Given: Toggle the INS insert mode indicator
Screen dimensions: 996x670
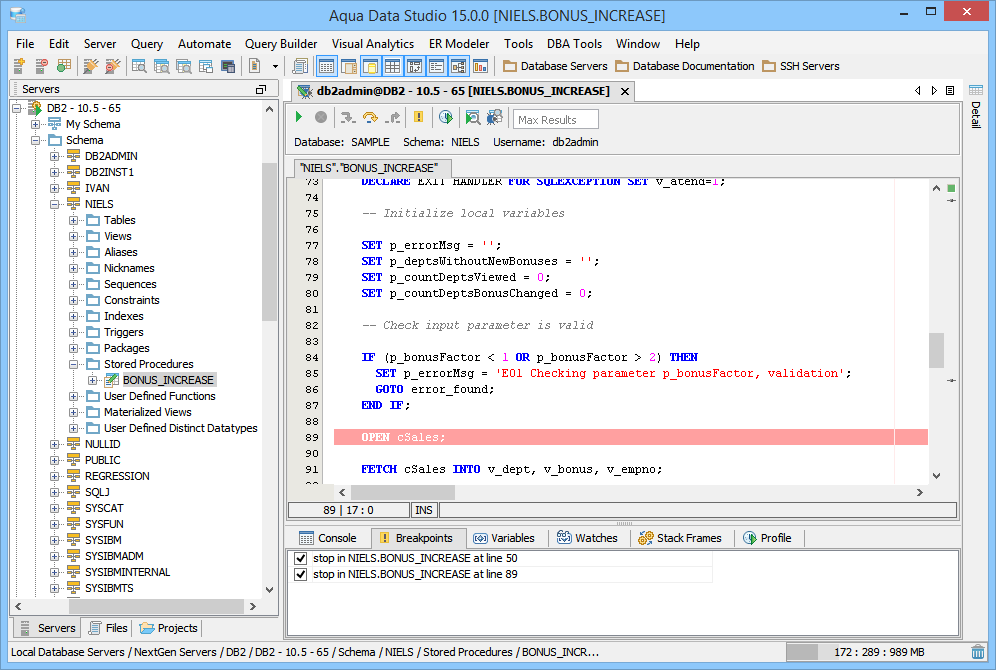Looking at the screenshot, I should pos(424,510).
